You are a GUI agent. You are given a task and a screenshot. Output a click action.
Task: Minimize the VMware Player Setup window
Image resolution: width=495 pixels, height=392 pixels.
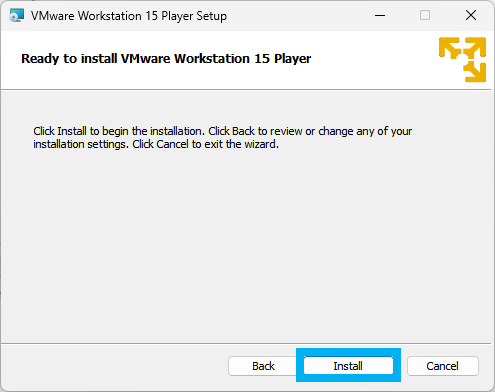[x=380, y=15]
